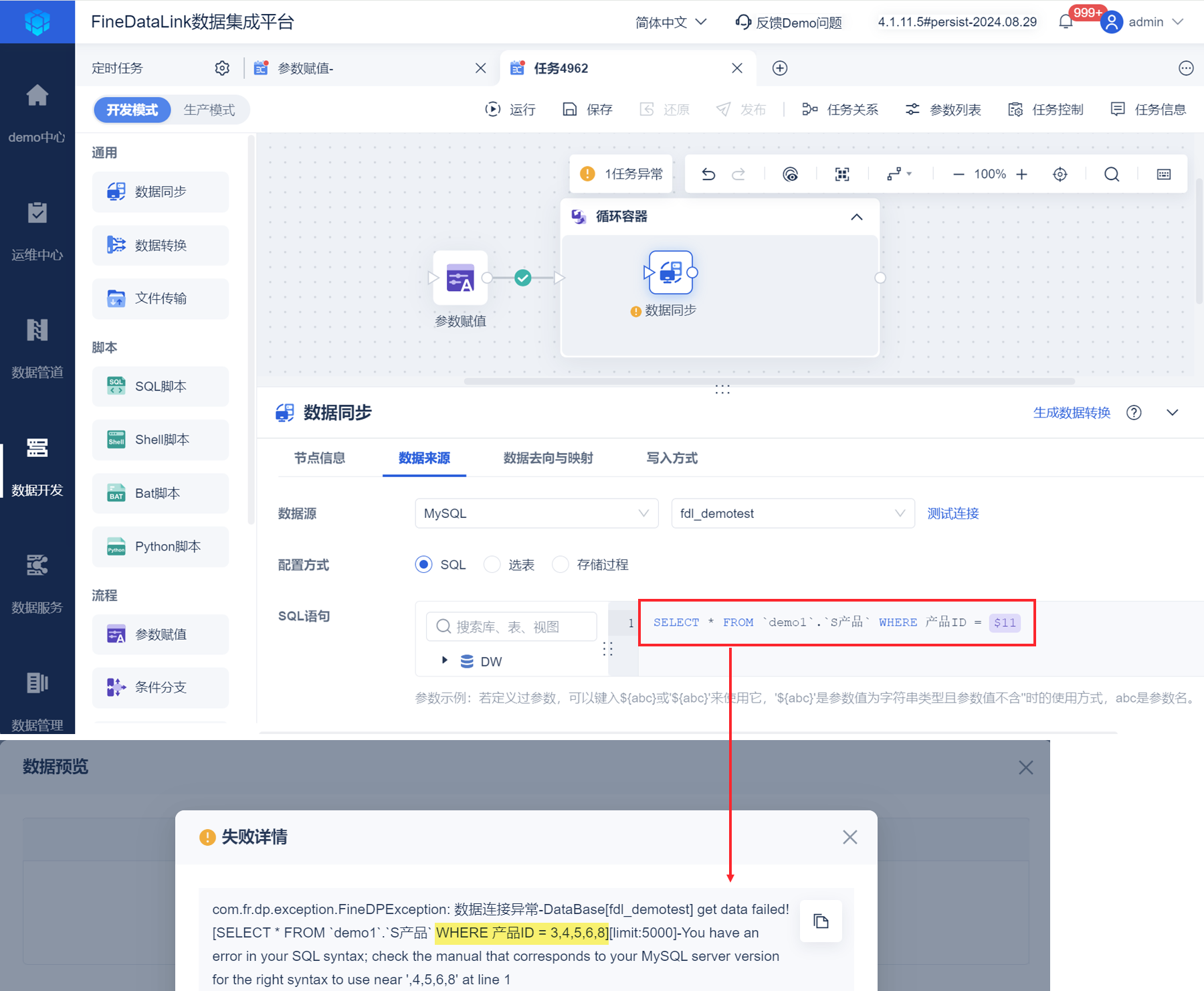1204x991 pixels.
Task: Click 反馈Demo问题
Action: coord(789,22)
